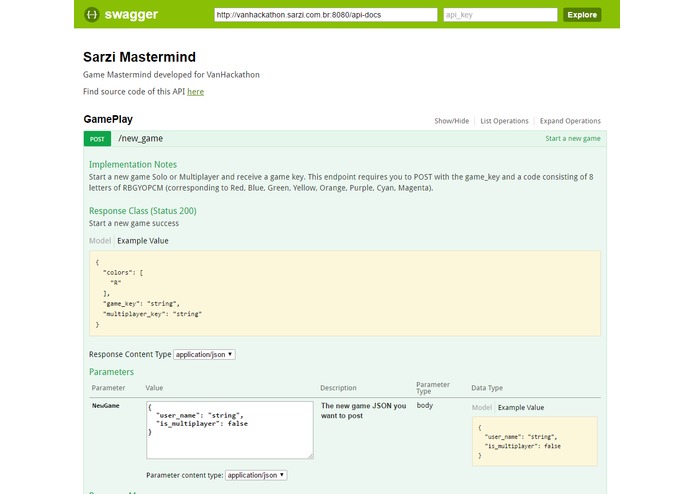Image resolution: width=695 pixels, height=494 pixels.
Task: Open Parameter content type dropdown
Action: pos(256,475)
